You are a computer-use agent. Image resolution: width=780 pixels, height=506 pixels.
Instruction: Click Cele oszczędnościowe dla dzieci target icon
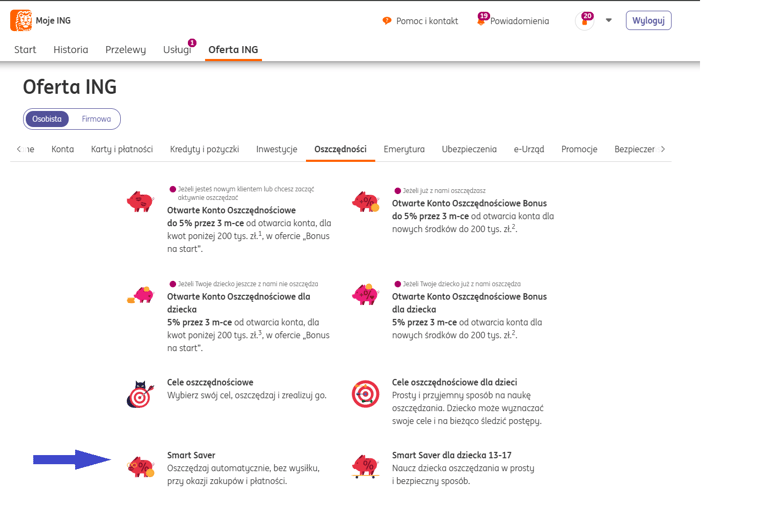[366, 394]
